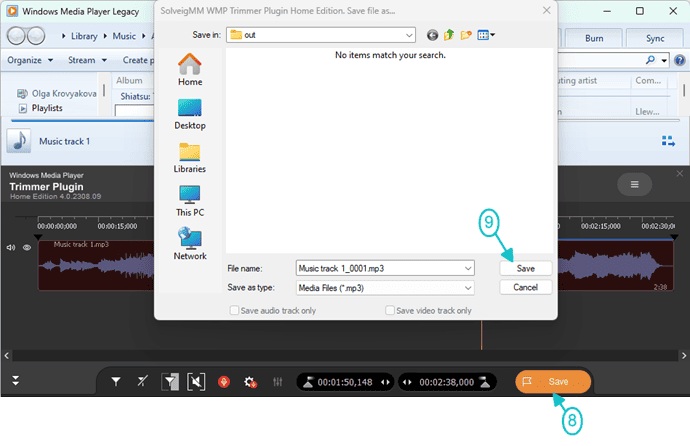Click Save in the file dialog
This screenshot has width=690, height=446.
point(525,268)
